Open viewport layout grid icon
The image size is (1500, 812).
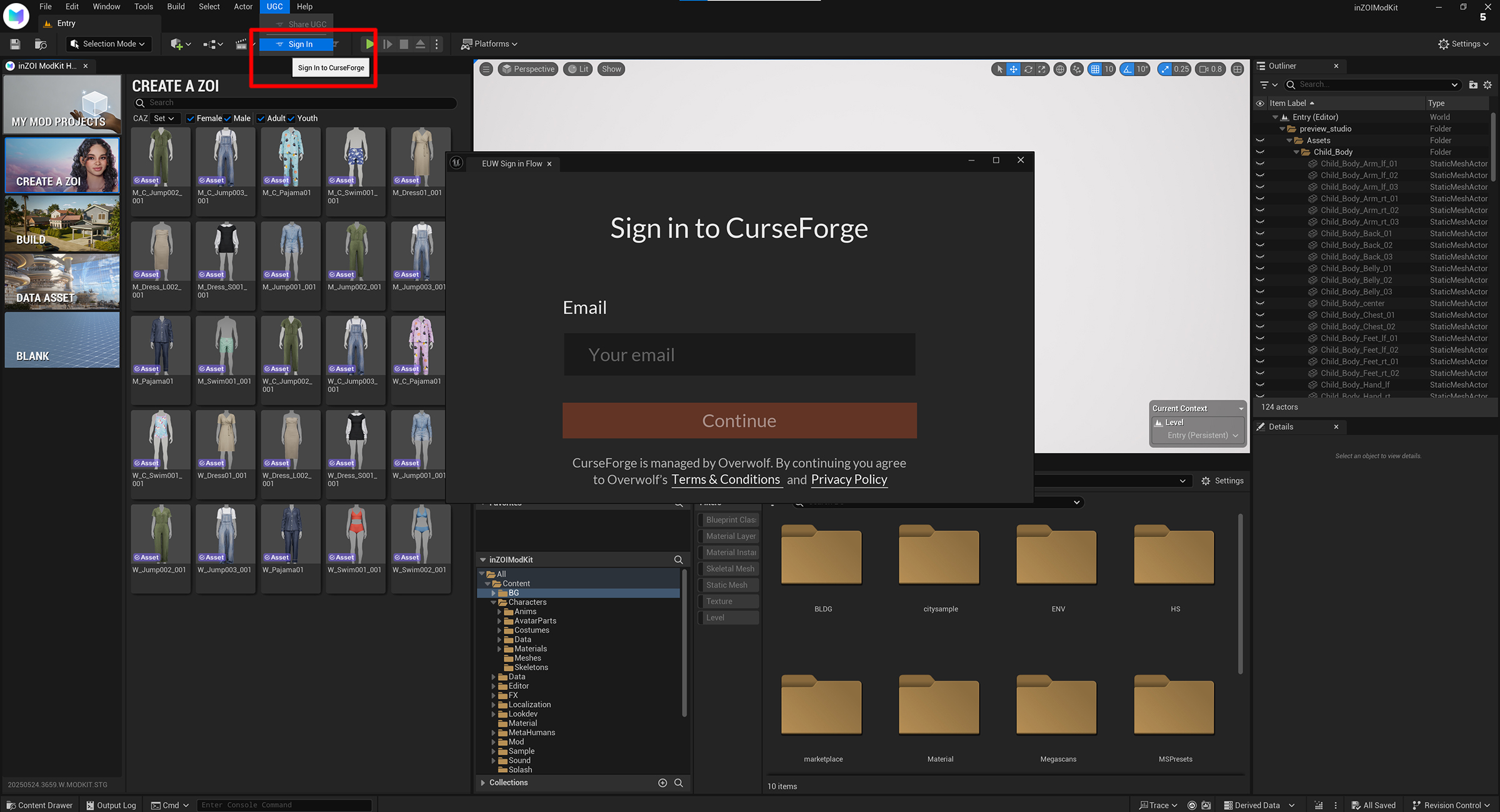click(1237, 69)
